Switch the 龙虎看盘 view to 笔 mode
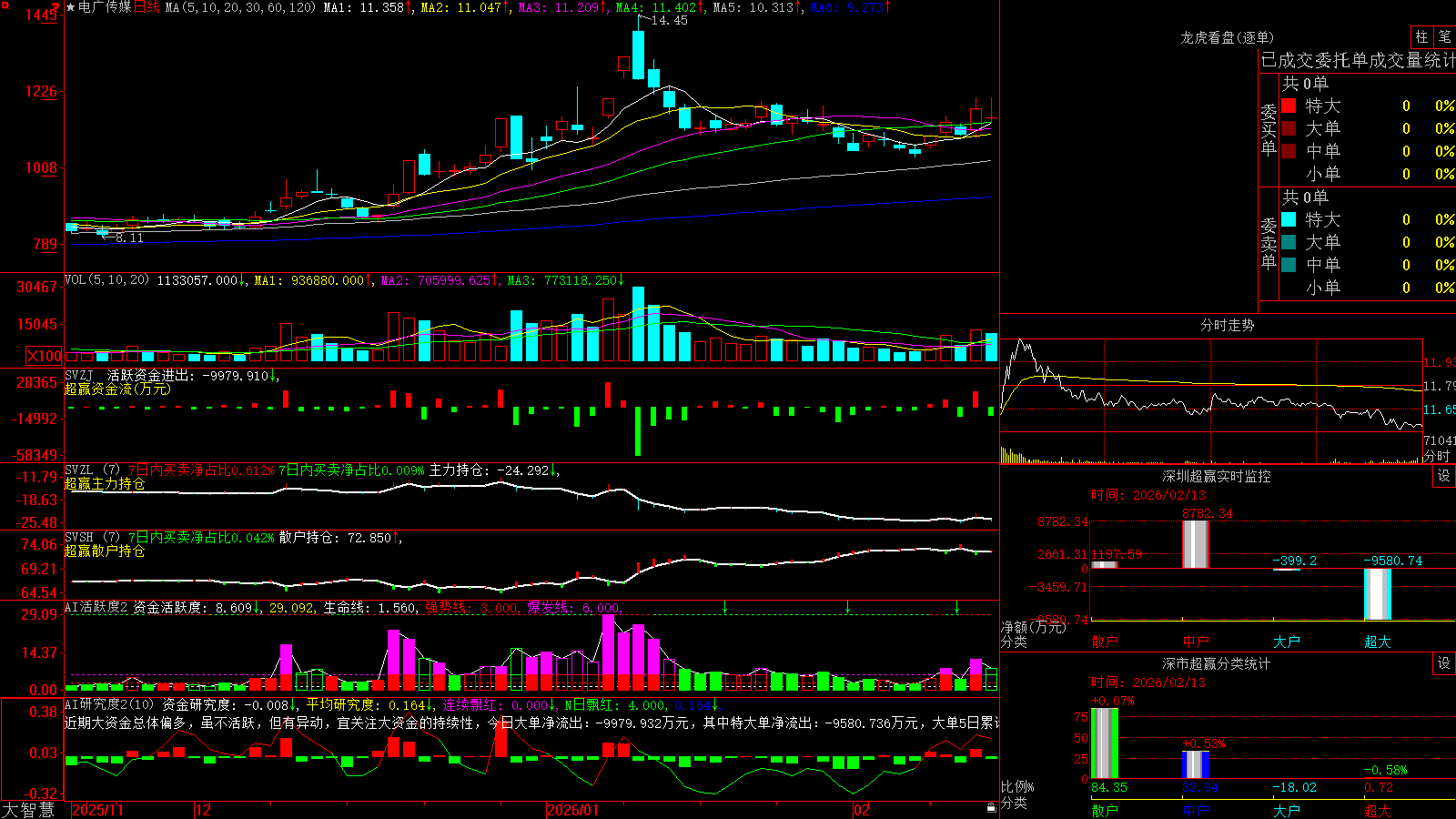Viewport: 1456px width, 819px height. click(1445, 36)
